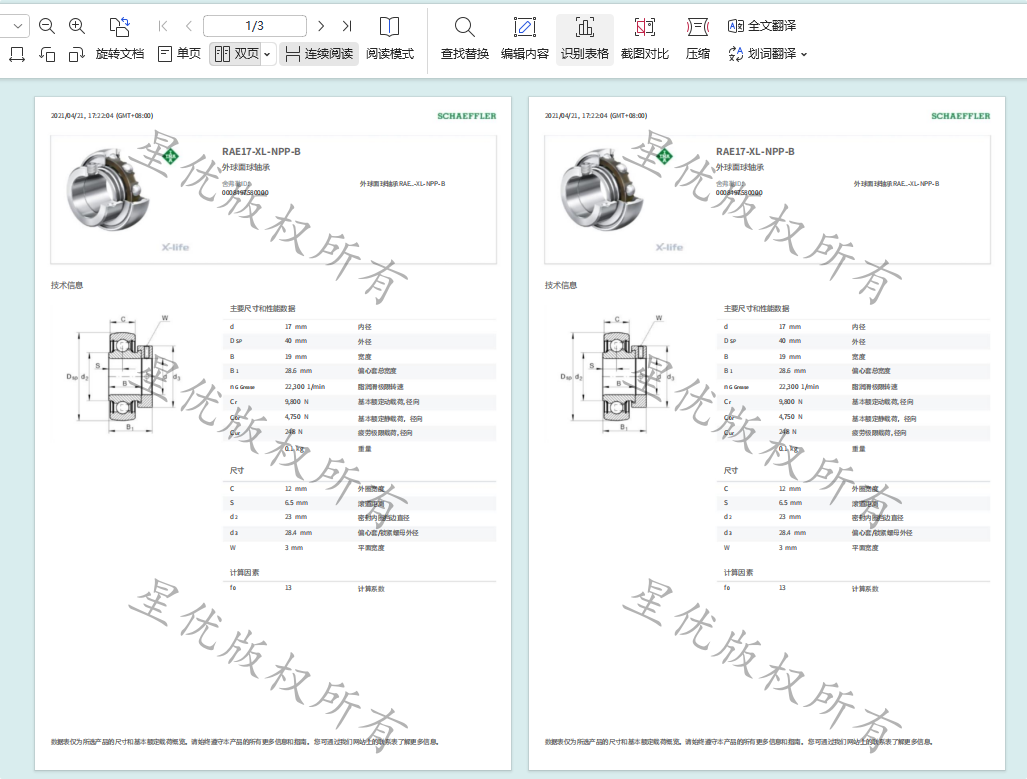
Task: Open 阅读模式 reading mode
Action: click(x=390, y=38)
